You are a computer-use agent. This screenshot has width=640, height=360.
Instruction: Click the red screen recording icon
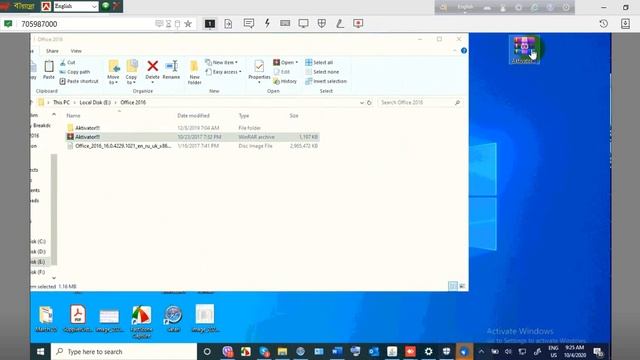tap(358, 24)
